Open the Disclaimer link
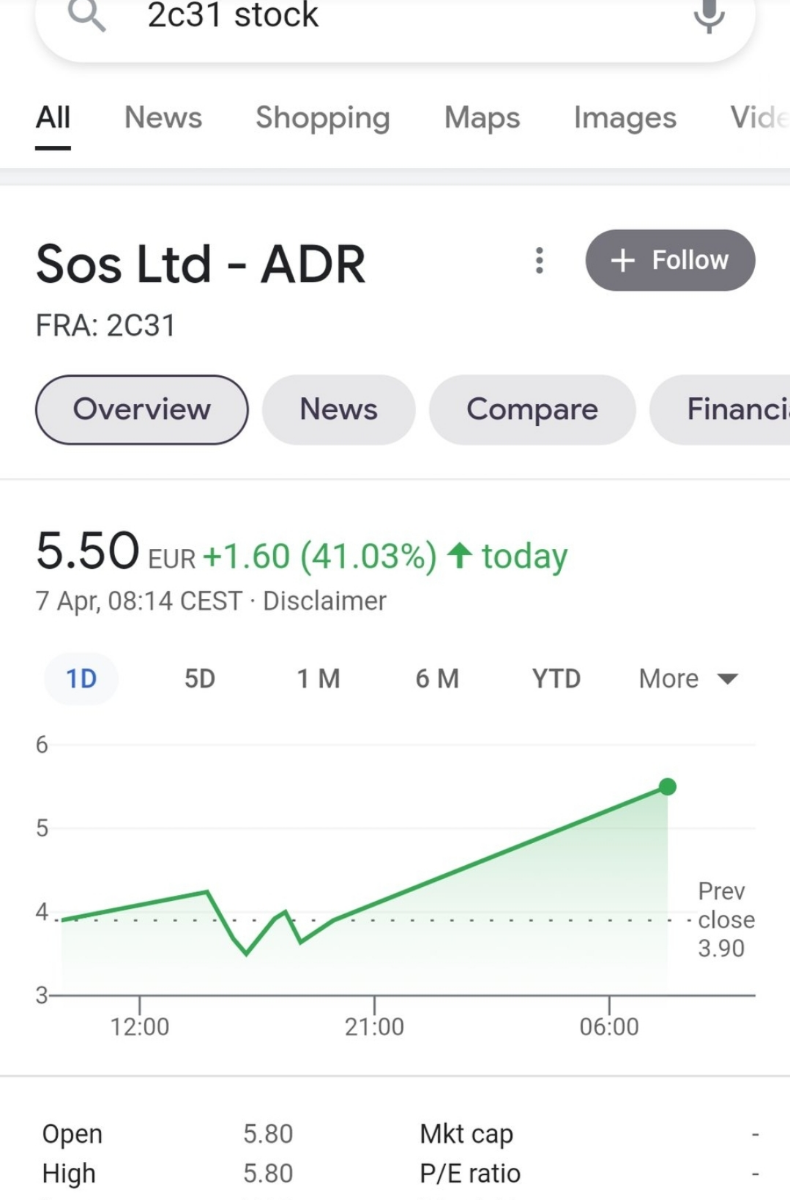The width and height of the screenshot is (790, 1200). (x=324, y=601)
